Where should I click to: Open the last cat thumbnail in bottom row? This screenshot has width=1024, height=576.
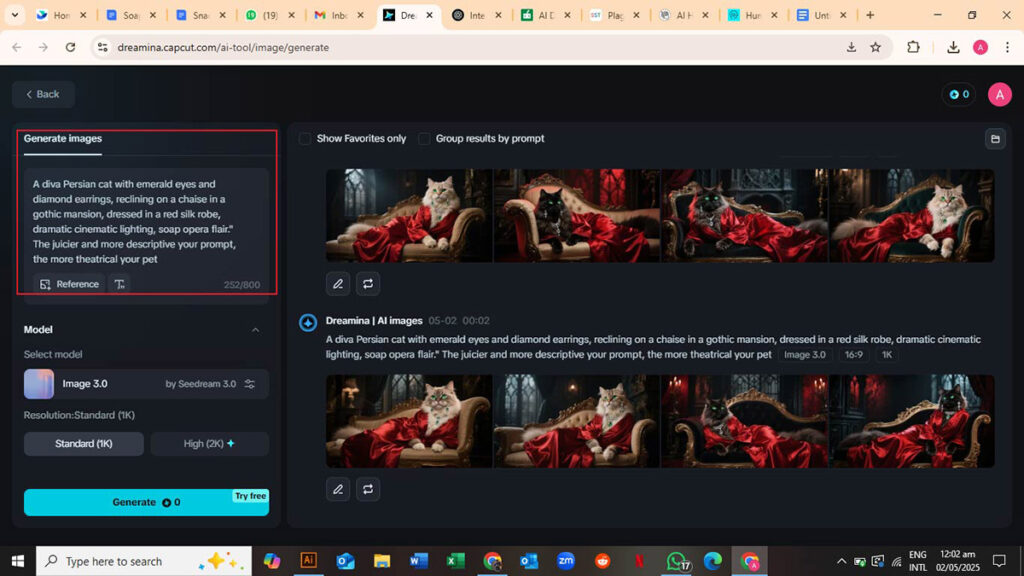(912, 421)
